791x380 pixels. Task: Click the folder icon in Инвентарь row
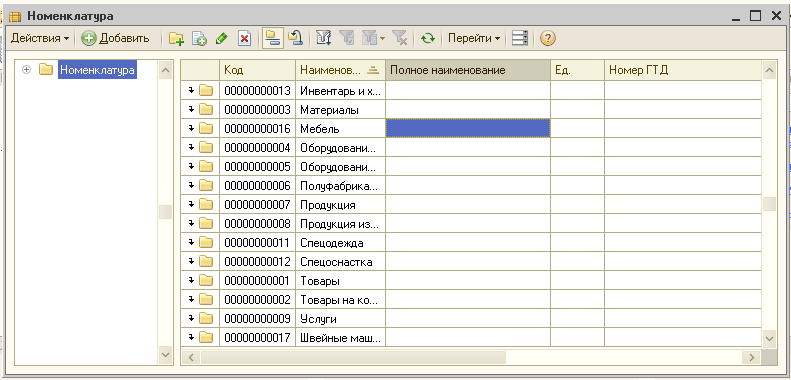(206, 90)
